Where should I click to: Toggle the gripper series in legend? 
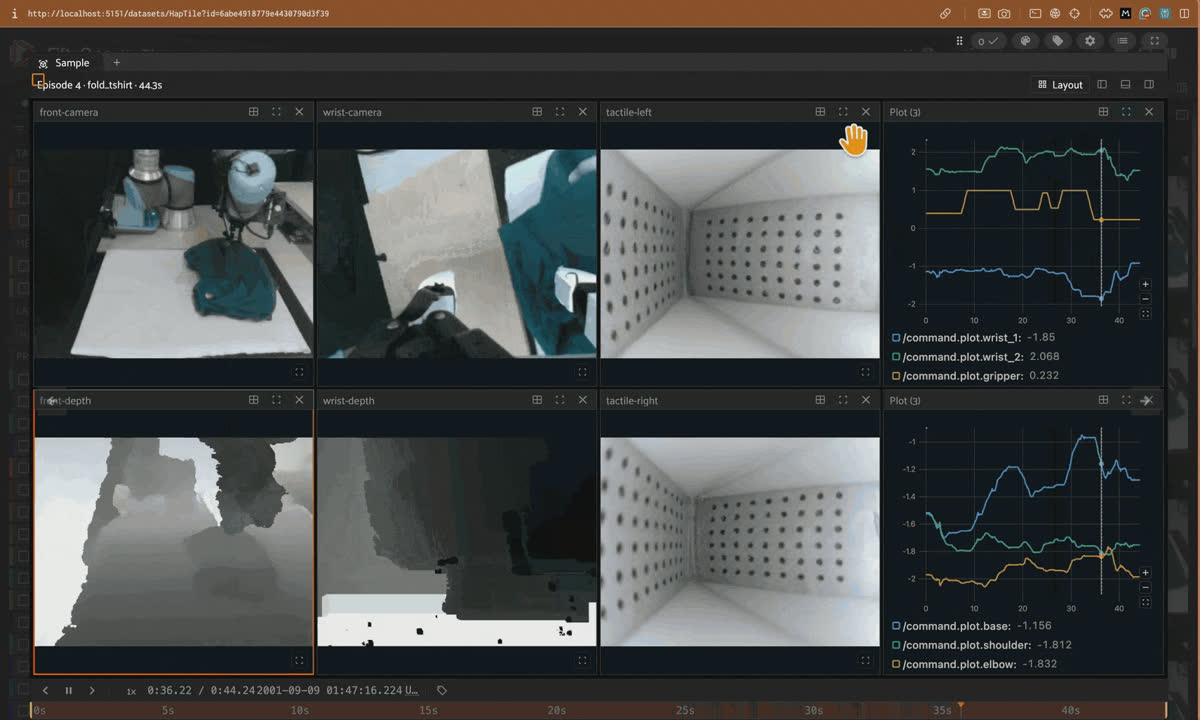point(896,376)
